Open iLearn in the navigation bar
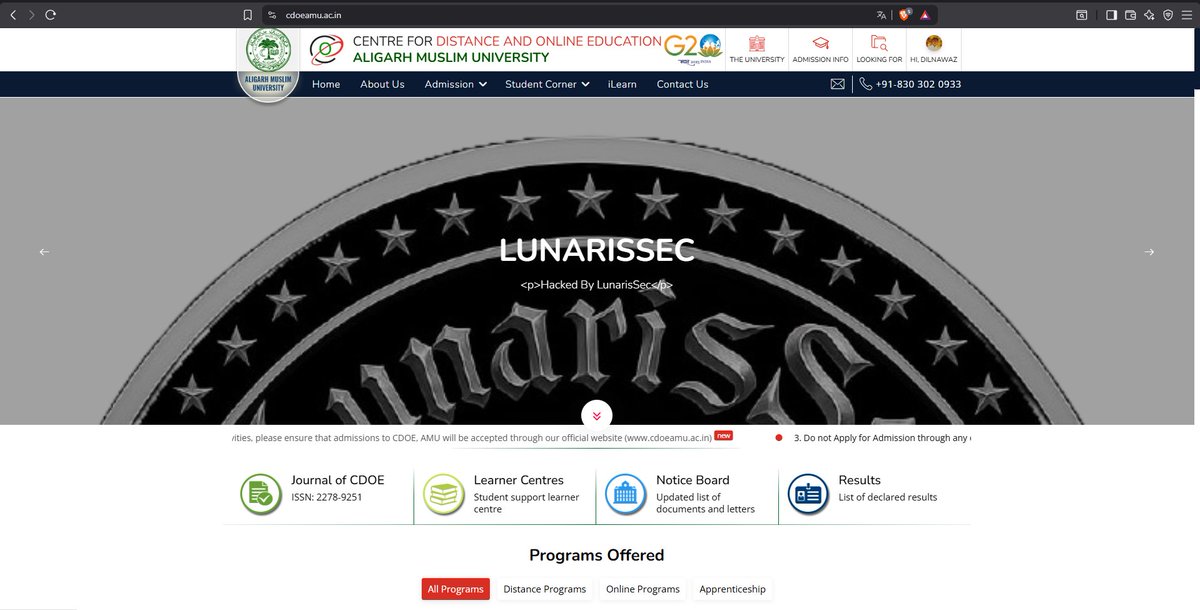Viewport: 1200px width, 610px height. (x=622, y=84)
